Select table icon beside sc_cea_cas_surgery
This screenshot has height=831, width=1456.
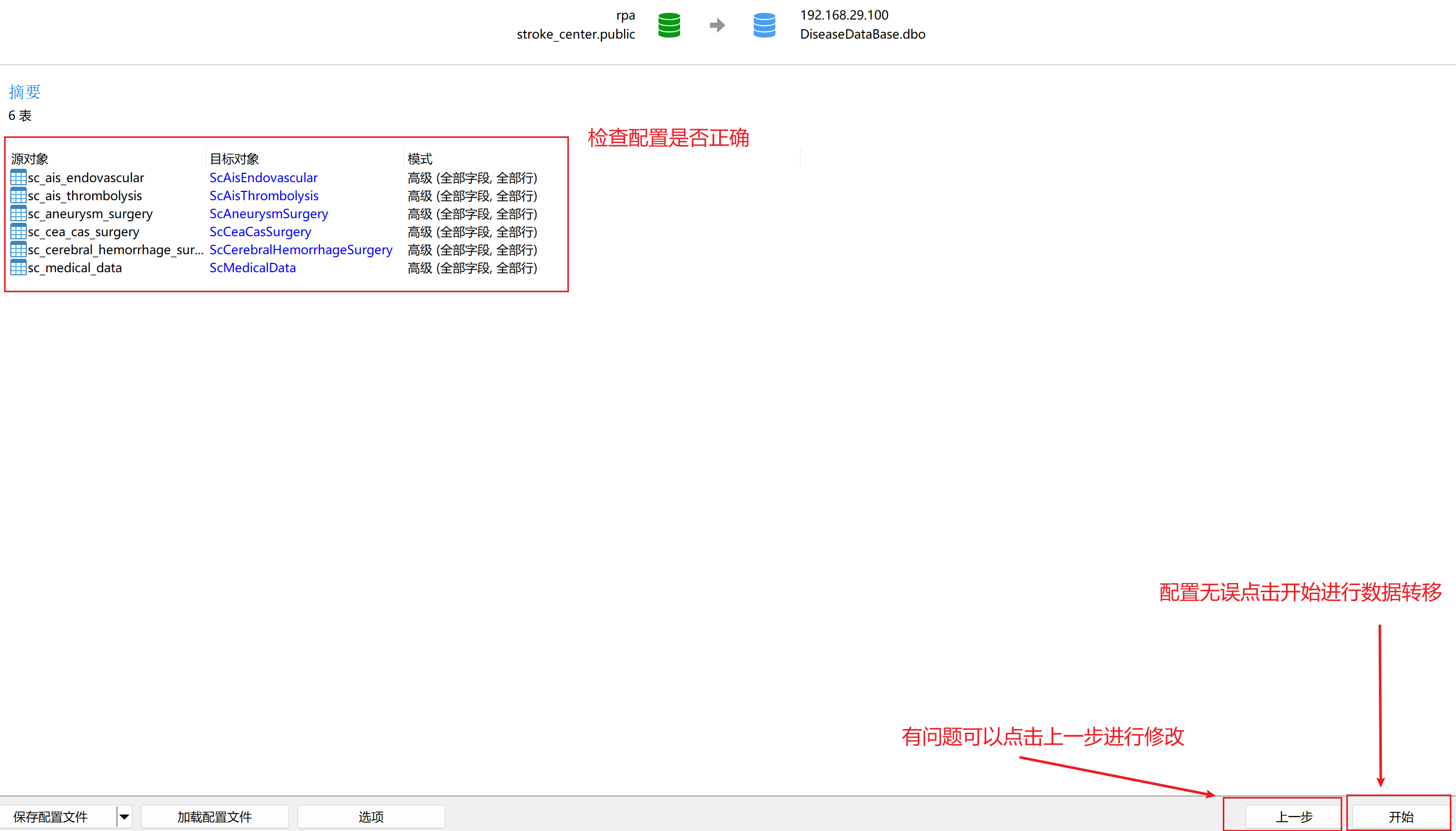click(x=18, y=232)
